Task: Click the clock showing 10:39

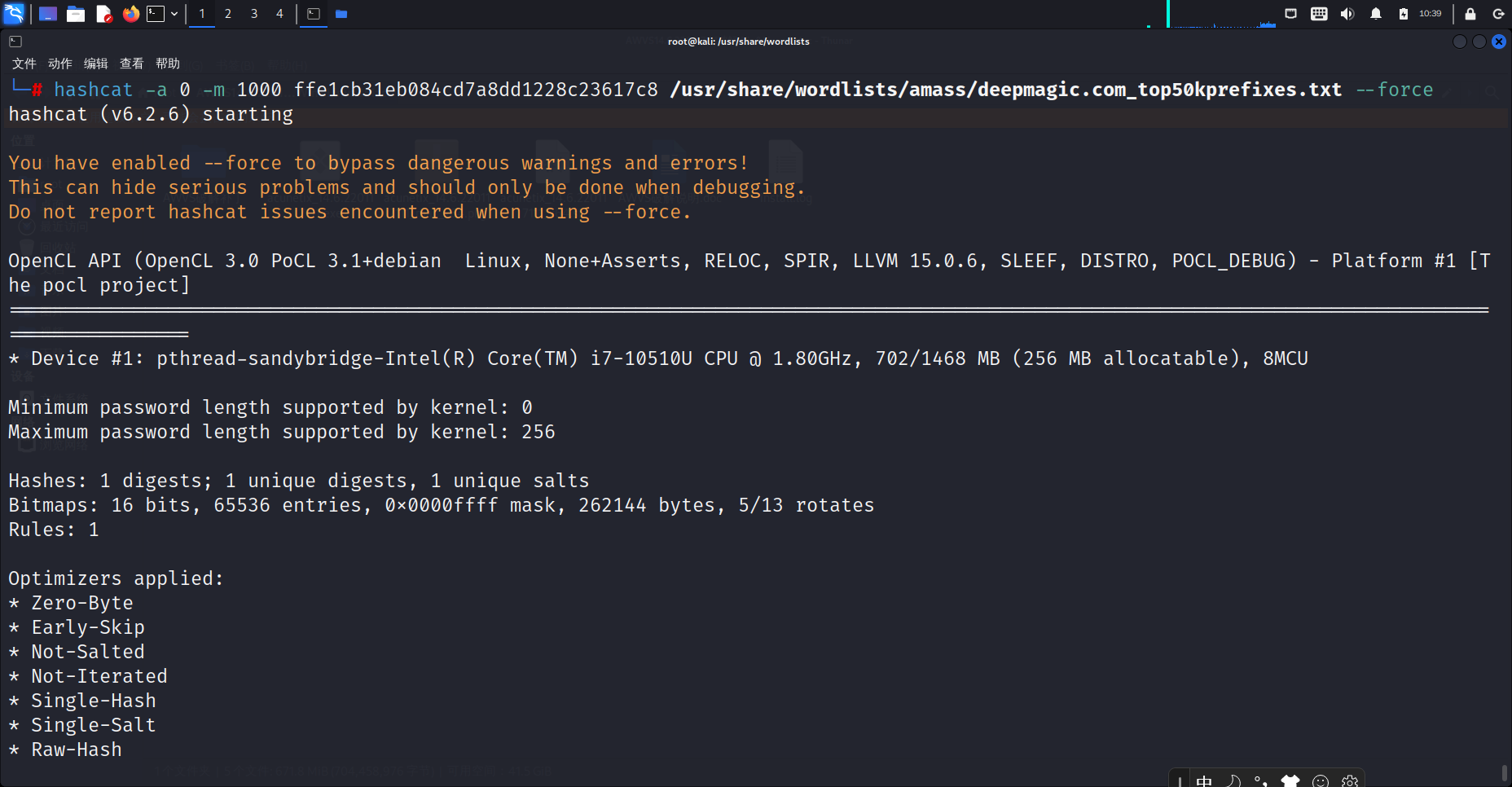Action: (1431, 14)
